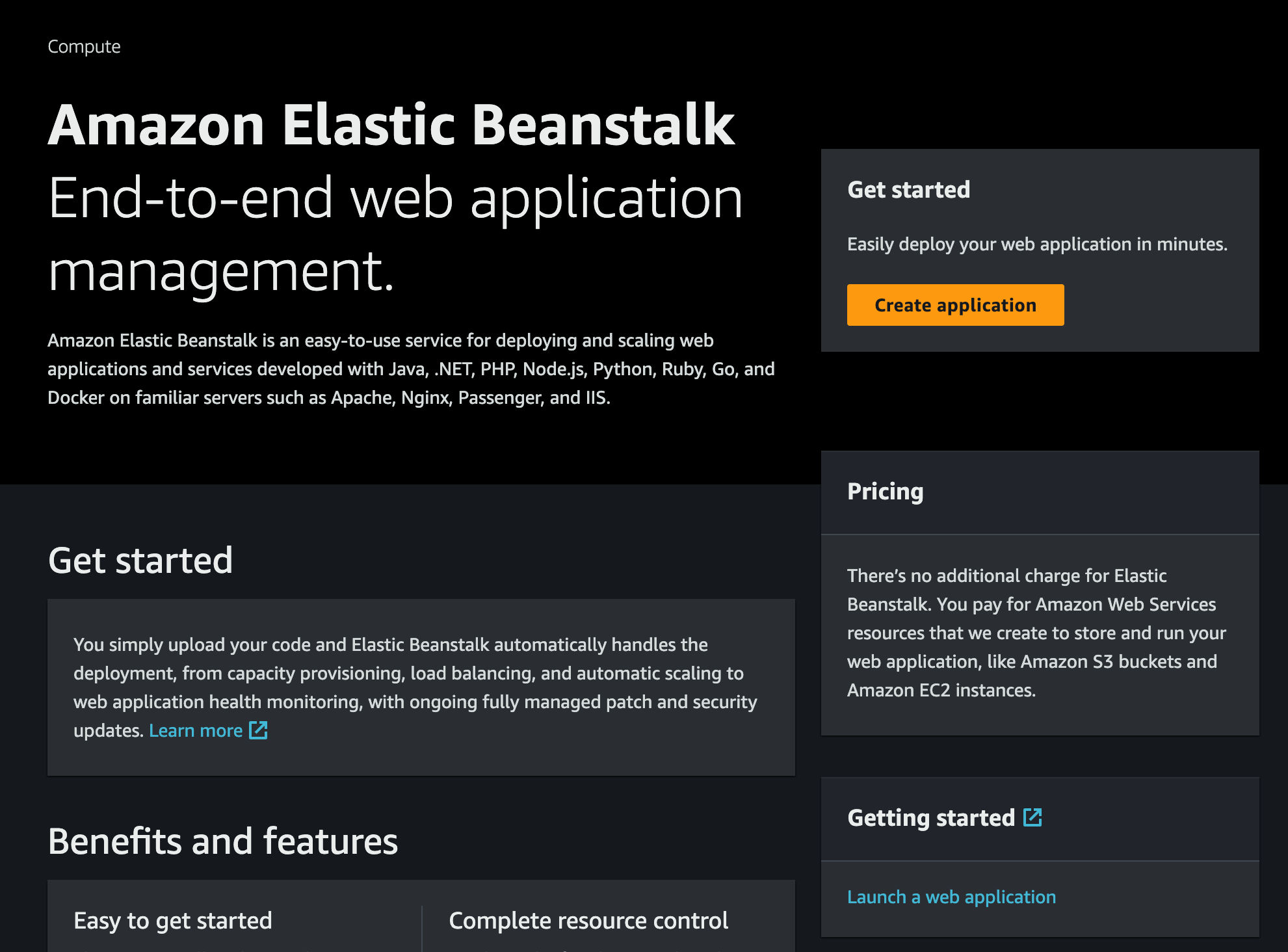Image resolution: width=1288 pixels, height=952 pixels.
Task: Click the word Docker in the description
Action: point(75,397)
